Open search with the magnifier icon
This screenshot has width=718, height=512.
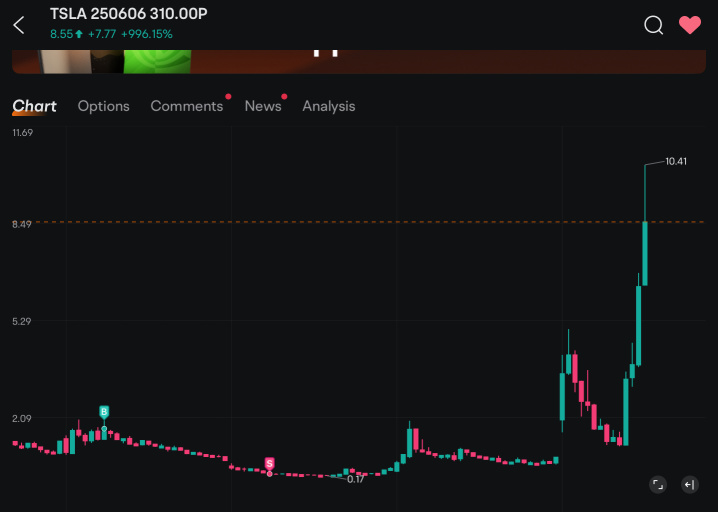tap(653, 25)
